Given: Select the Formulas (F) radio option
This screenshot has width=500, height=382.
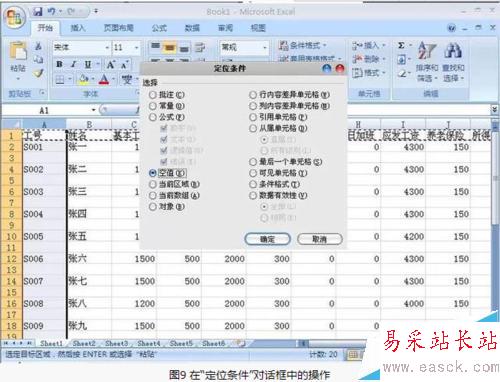Looking at the screenshot, I should [x=153, y=117].
